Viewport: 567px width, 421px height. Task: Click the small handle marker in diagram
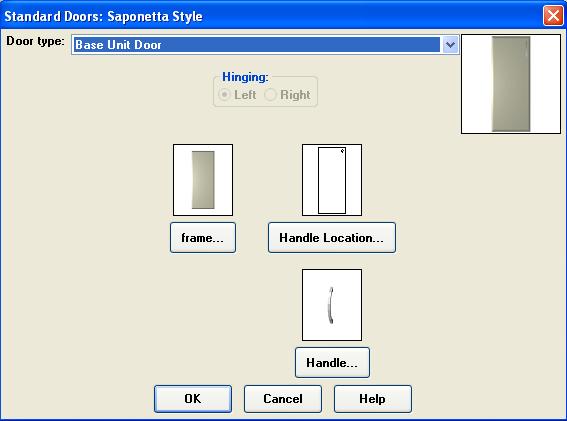point(342,151)
